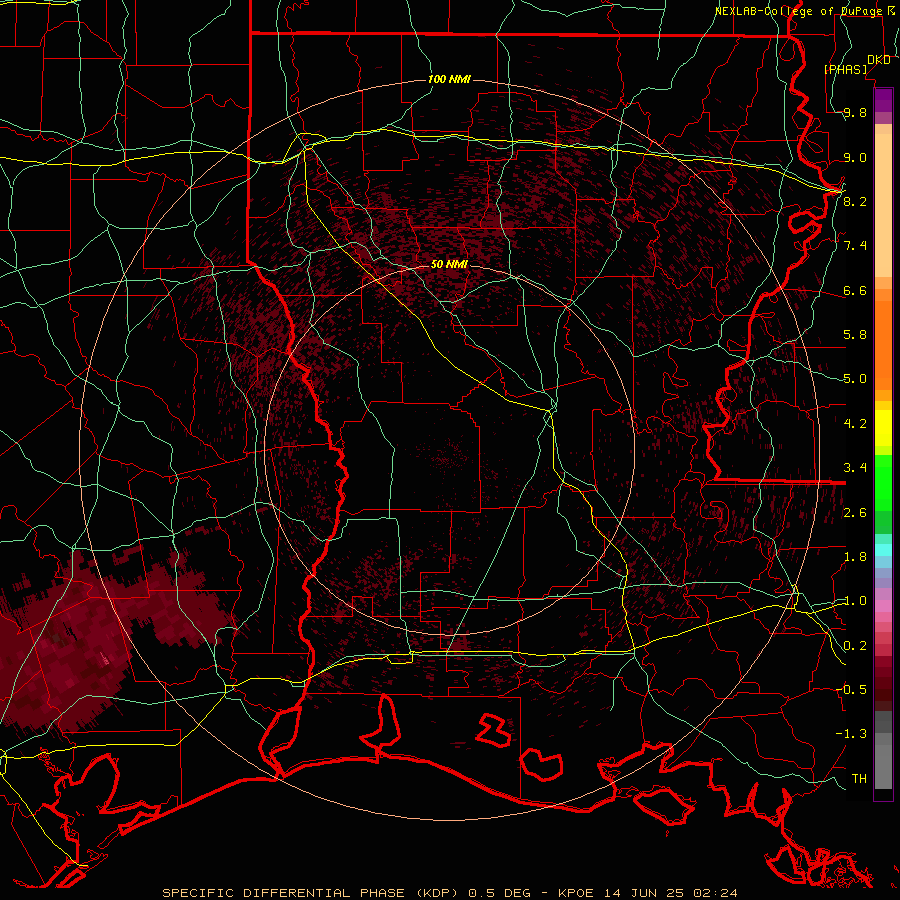Click the -0.5 scale value
900x900 pixels.
pos(852,689)
